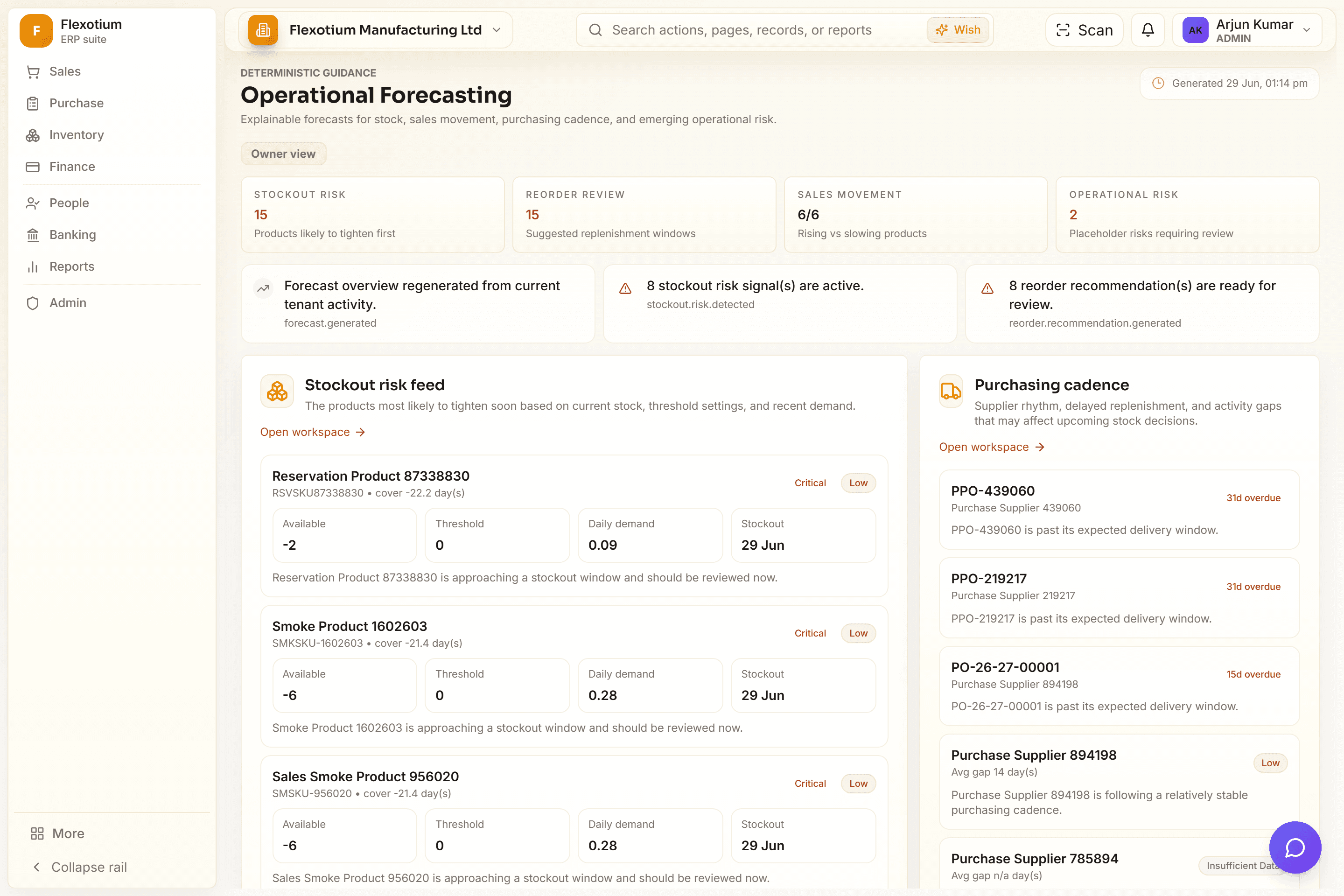Open the Reorder Review summary card
Viewport: 1344px width, 896px height.
[x=644, y=215]
